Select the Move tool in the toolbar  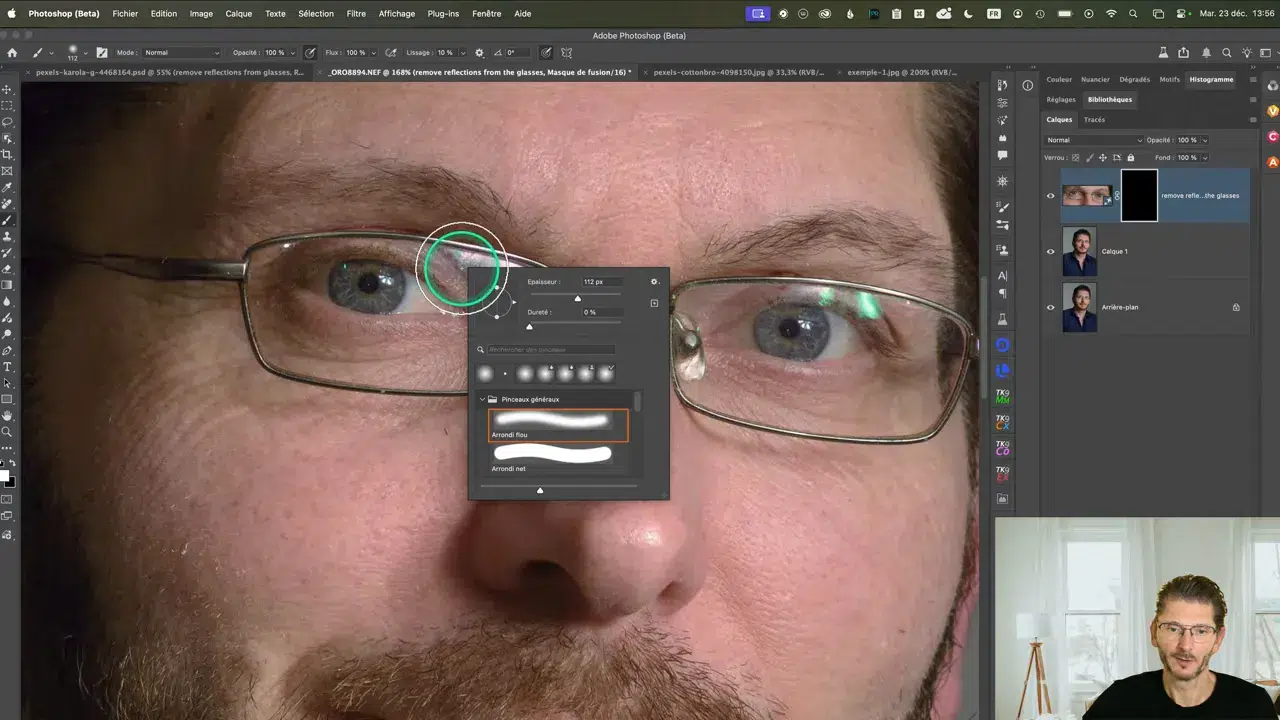point(7,89)
